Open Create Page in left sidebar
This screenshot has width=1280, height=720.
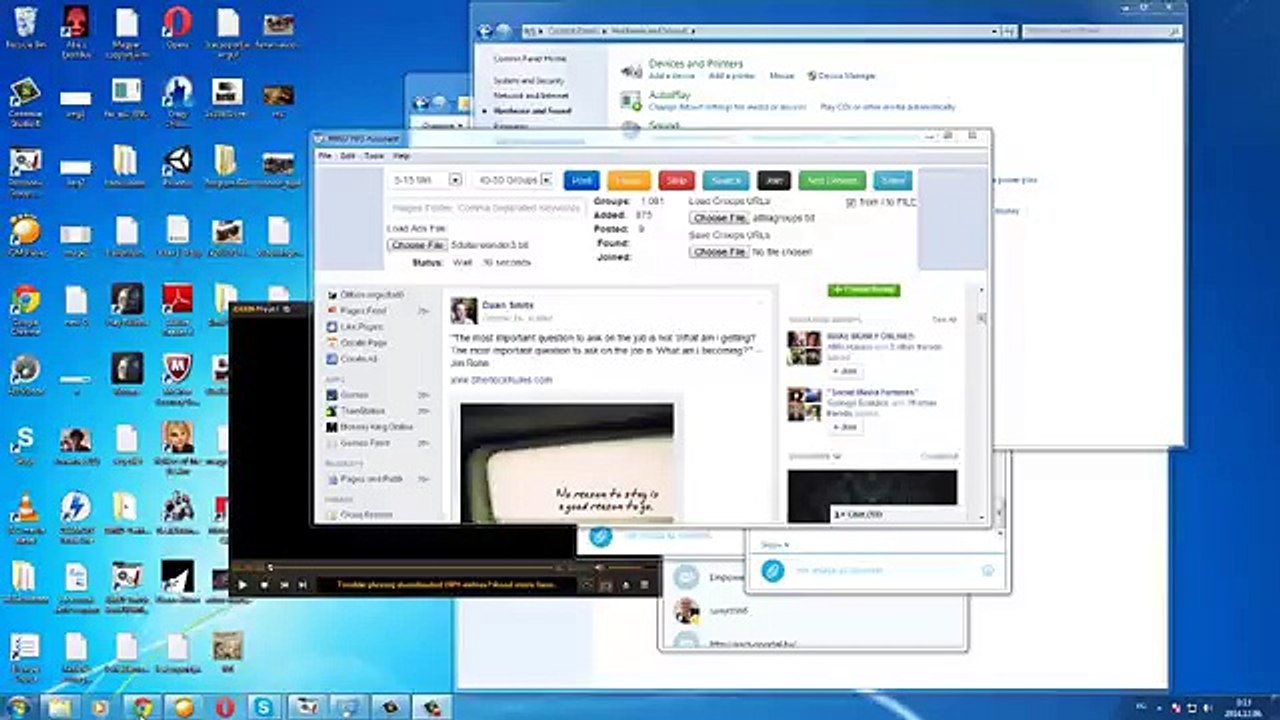click(363, 343)
